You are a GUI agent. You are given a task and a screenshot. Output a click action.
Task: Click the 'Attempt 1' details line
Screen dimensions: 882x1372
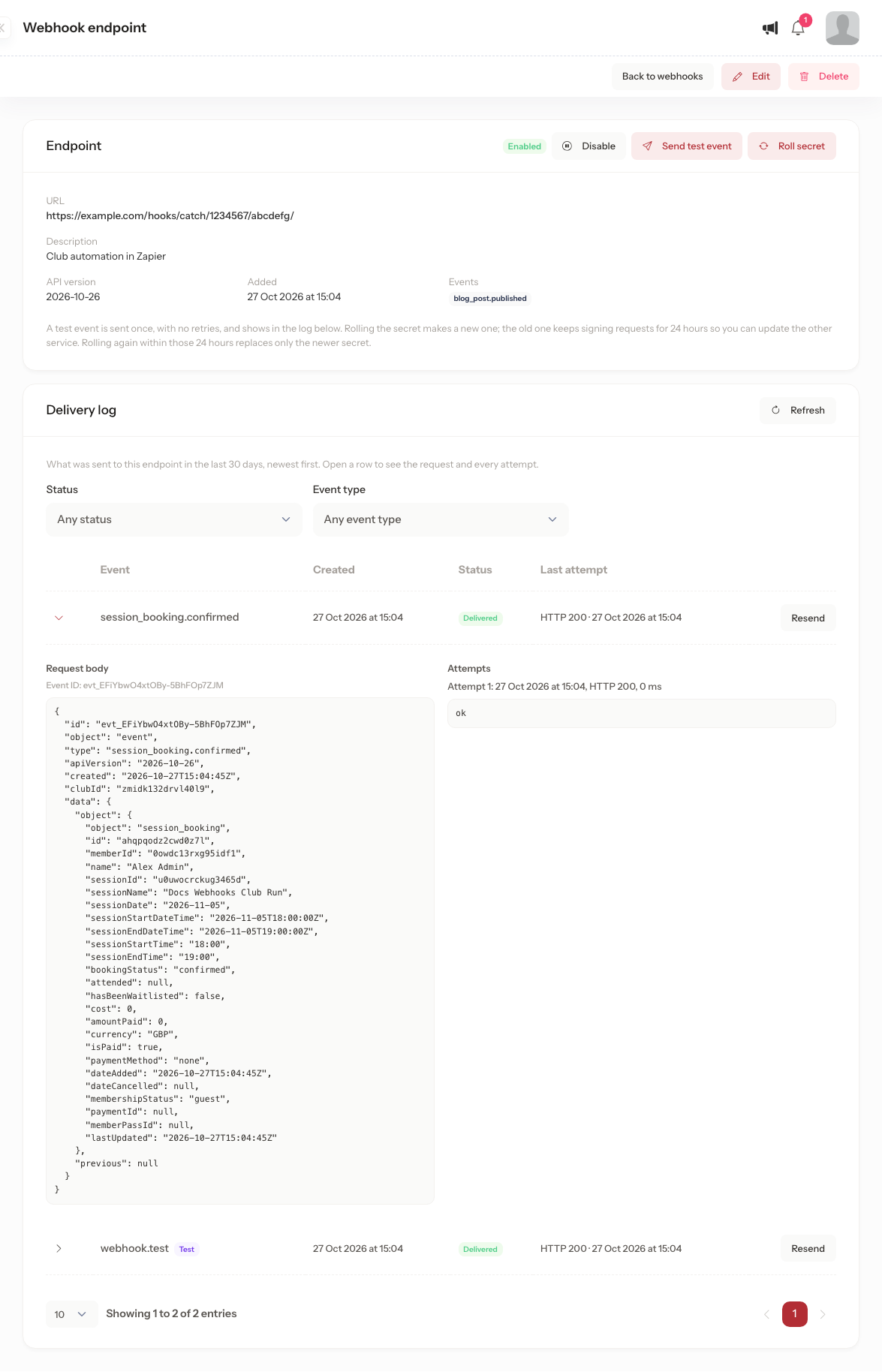[555, 687]
